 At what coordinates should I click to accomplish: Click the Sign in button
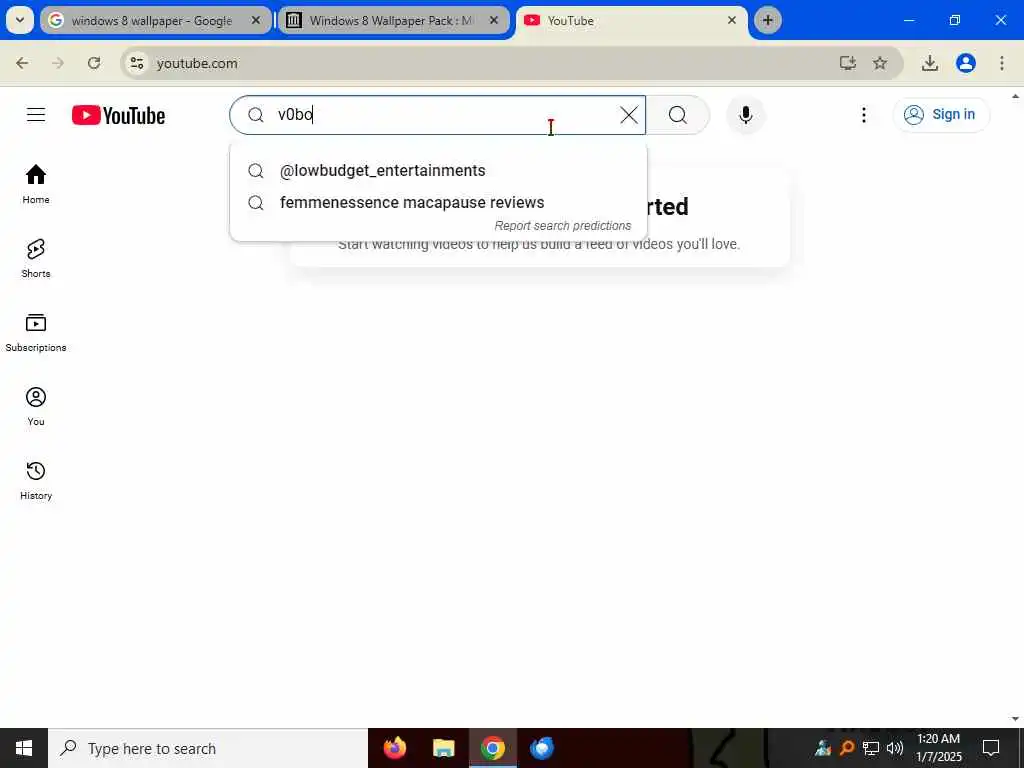[941, 115]
